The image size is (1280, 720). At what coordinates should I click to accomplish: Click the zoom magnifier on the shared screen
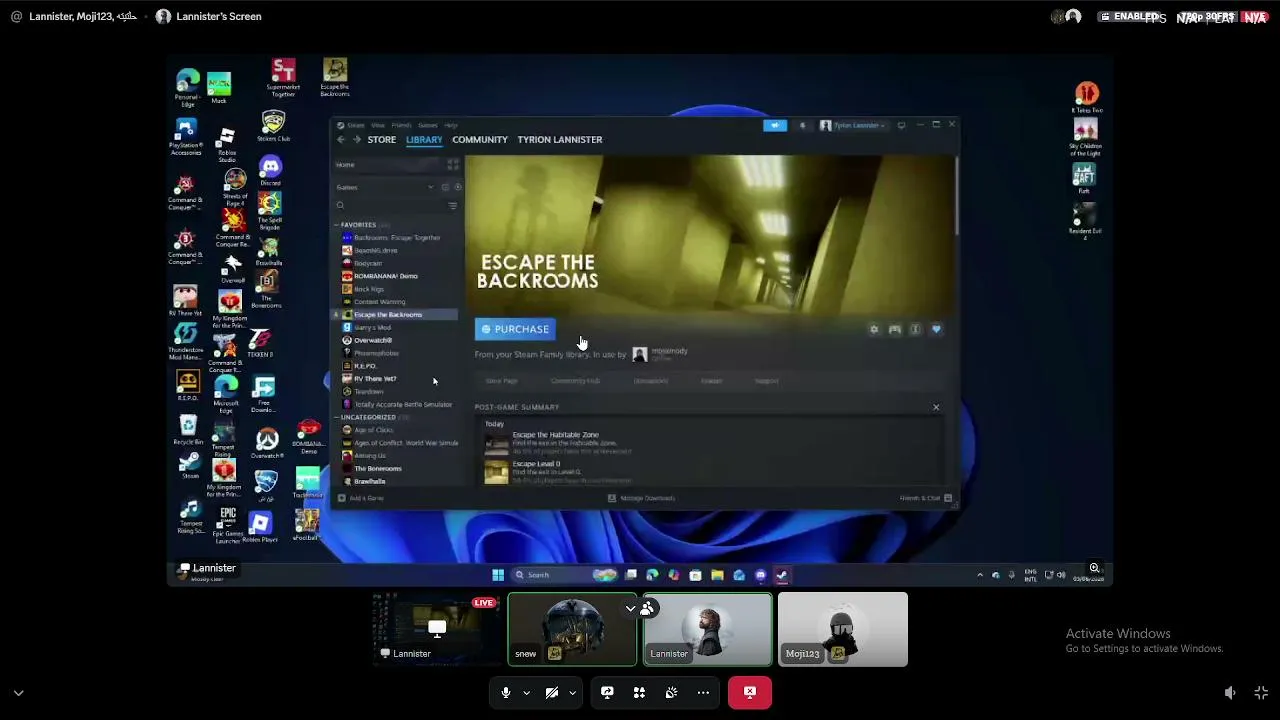coord(1094,568)
